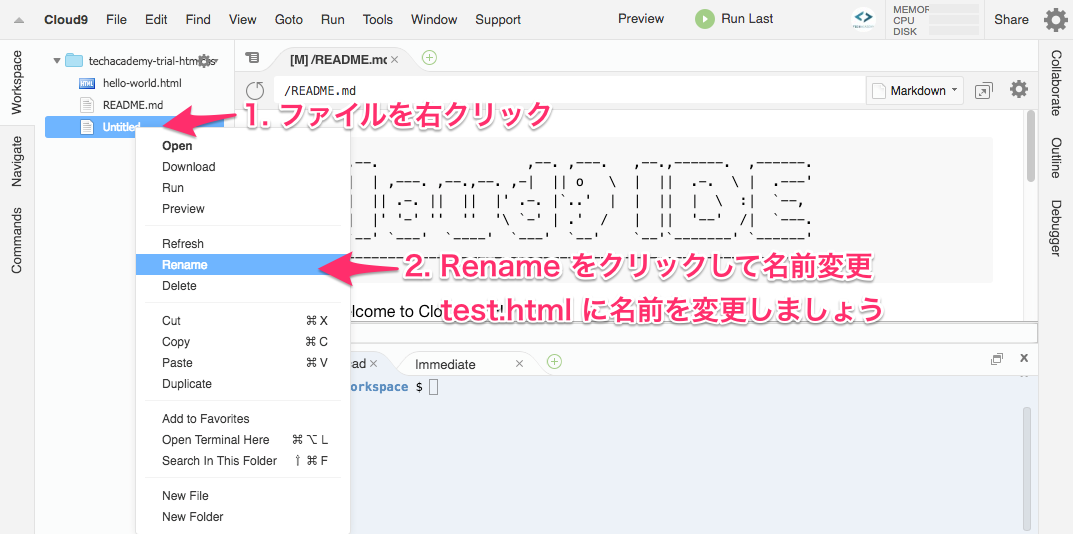The width and height of the screenshot is (1073, 534).
Task: Open preview settings gear next to Markdown
Action: (1018, 90)
